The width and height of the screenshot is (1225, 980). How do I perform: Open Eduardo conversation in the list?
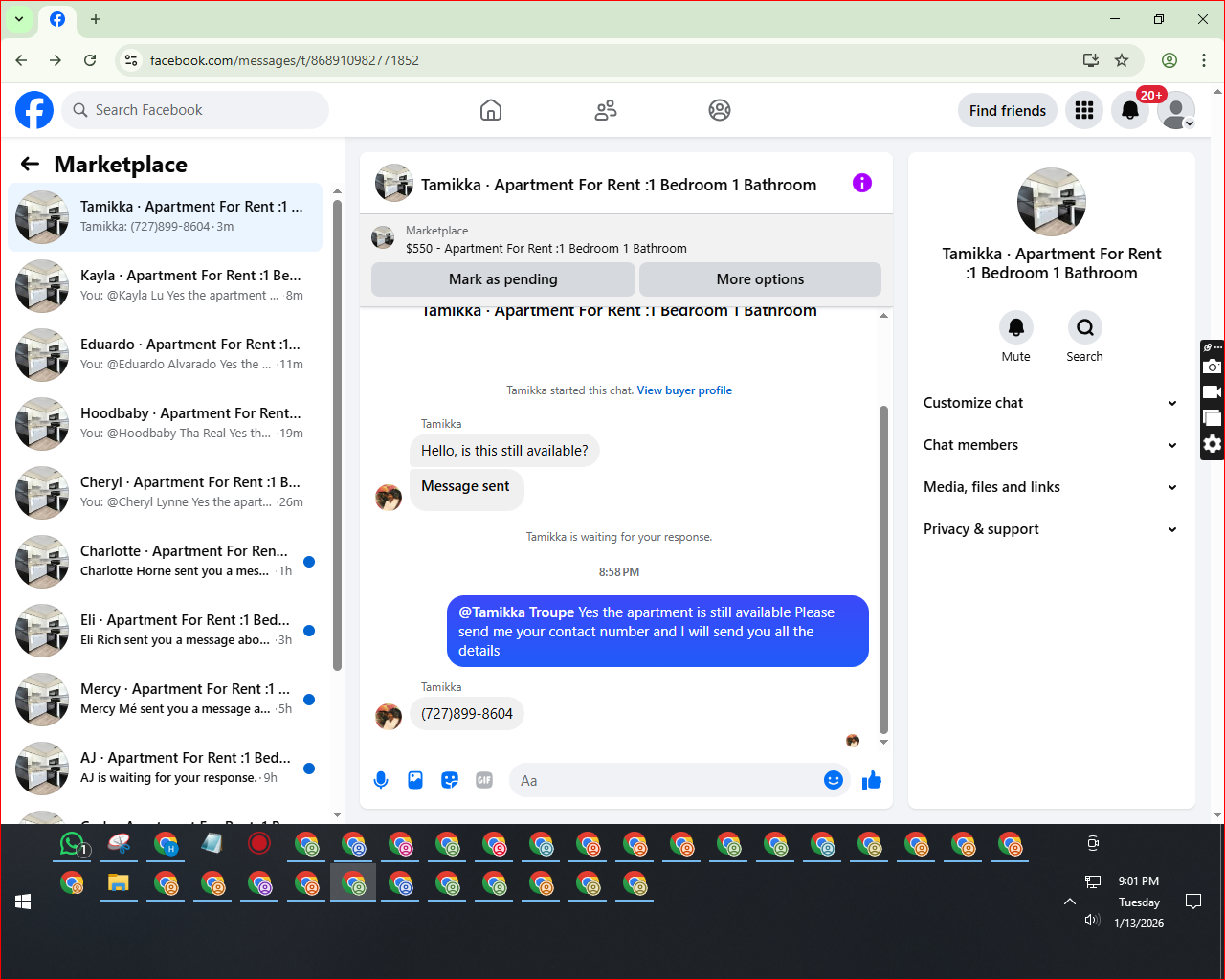(166, 355)
